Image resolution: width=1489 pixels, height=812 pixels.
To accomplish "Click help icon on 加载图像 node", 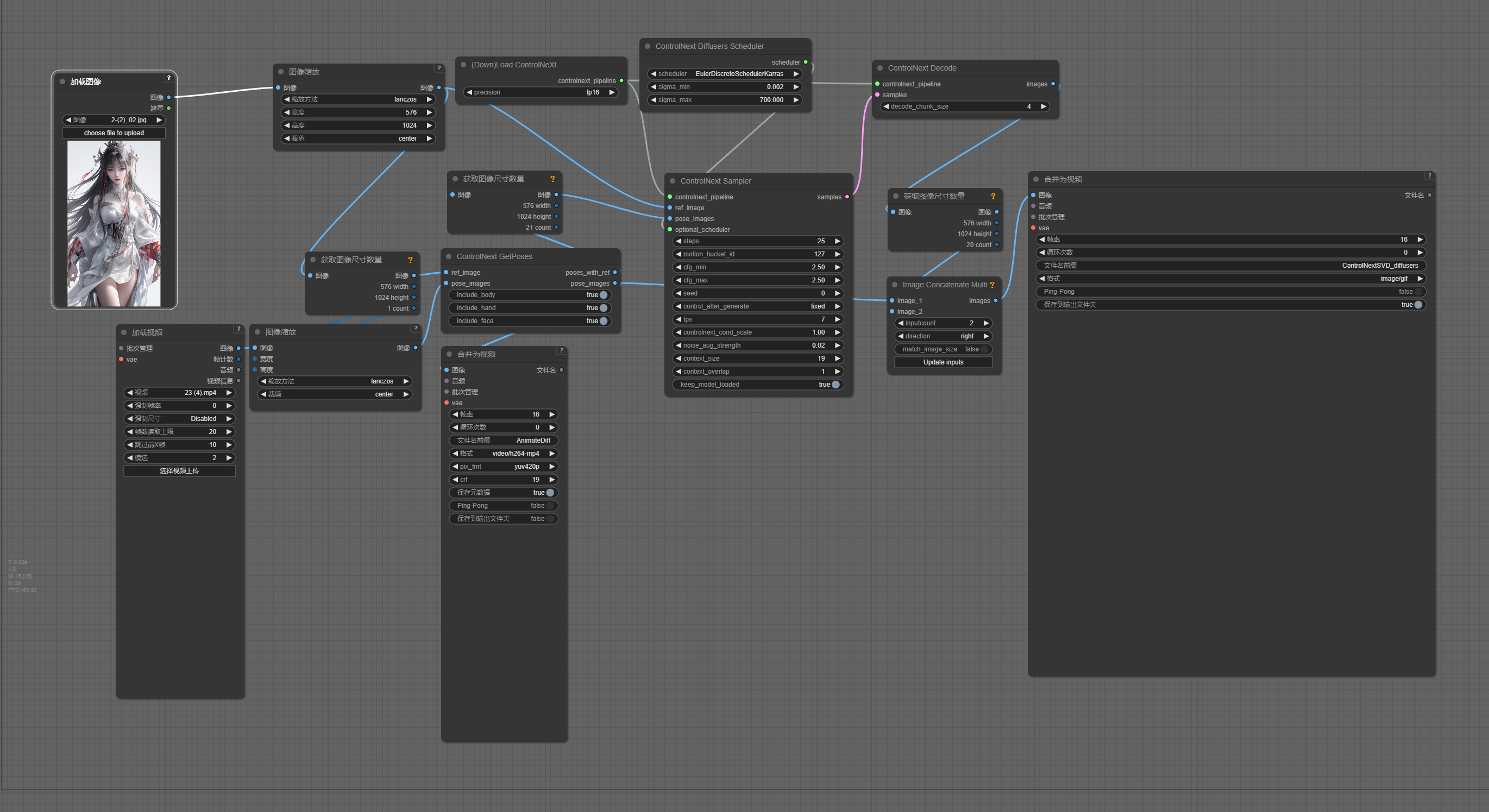I will [168, 78].
